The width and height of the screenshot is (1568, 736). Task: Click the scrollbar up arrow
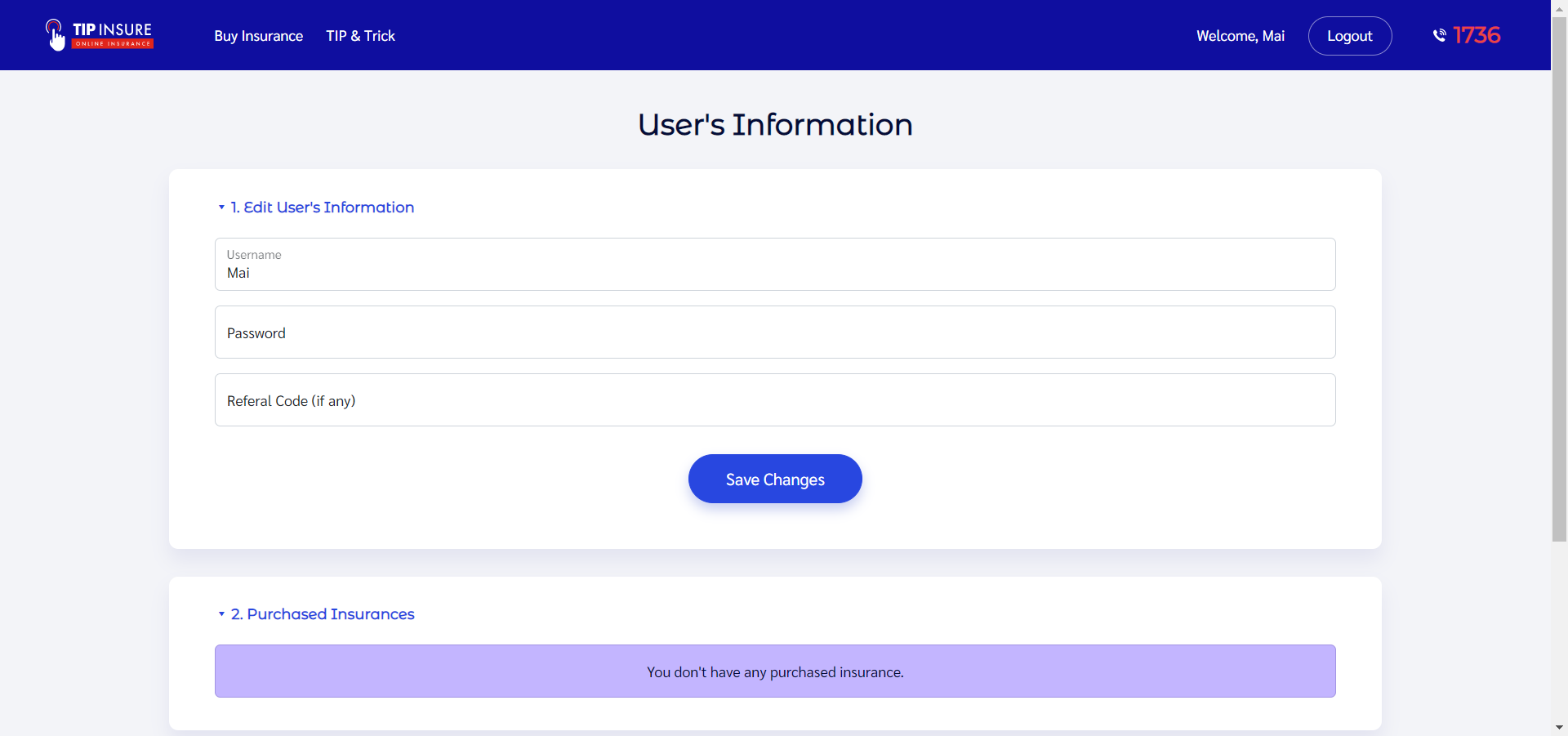tap(1559, 8)
